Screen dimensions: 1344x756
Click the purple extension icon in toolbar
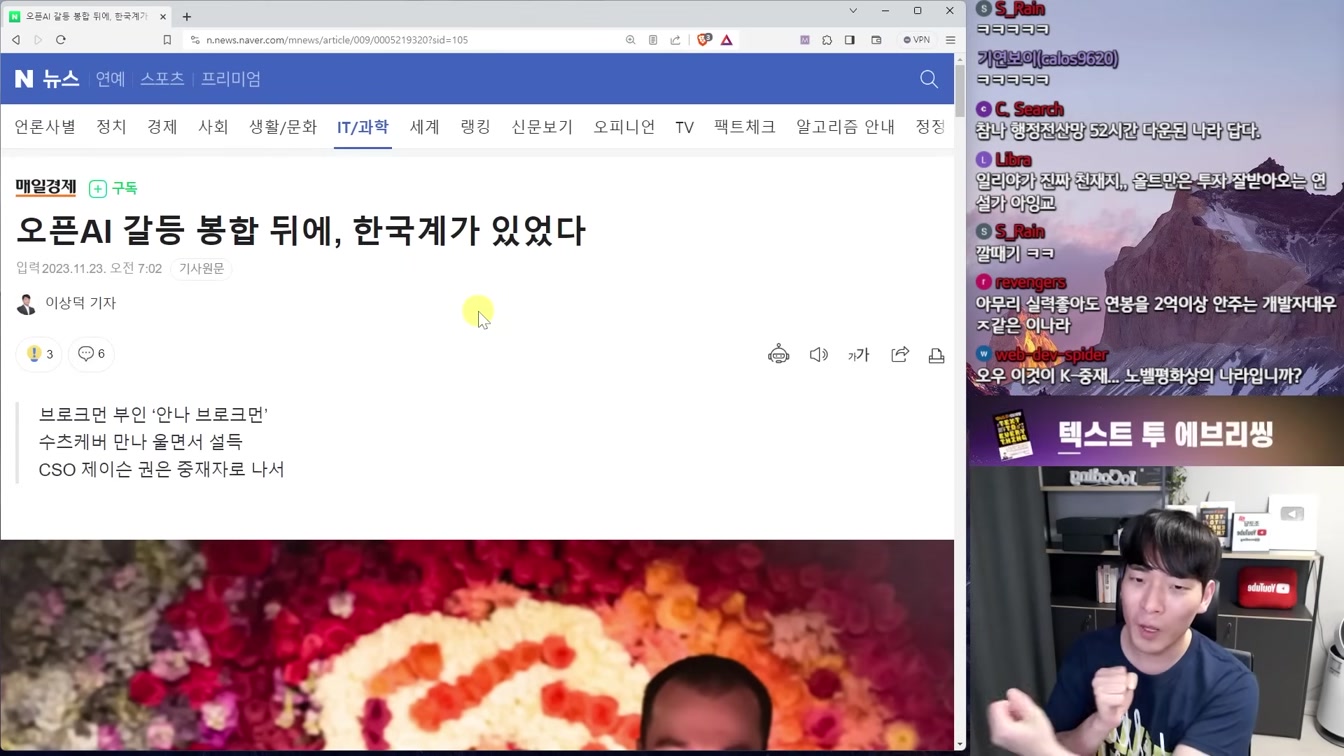(805, 40)
